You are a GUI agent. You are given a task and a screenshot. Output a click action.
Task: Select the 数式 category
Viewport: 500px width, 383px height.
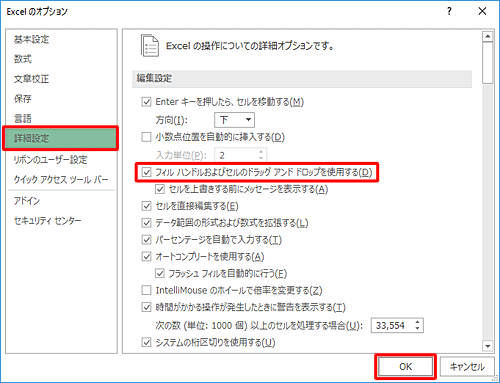(23, 59)
